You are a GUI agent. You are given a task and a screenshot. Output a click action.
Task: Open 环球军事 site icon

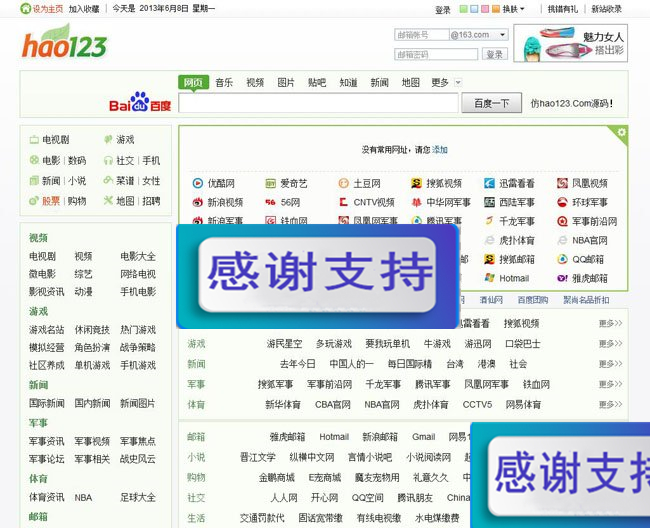(x=562, y=202)
